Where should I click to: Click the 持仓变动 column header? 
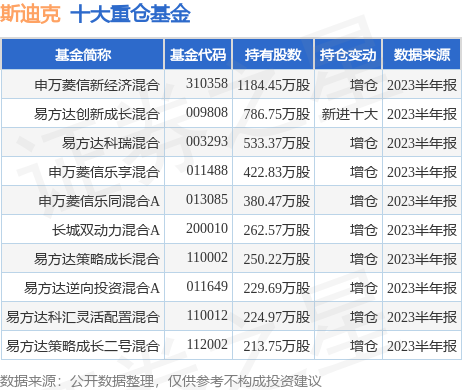coord(348,54)
